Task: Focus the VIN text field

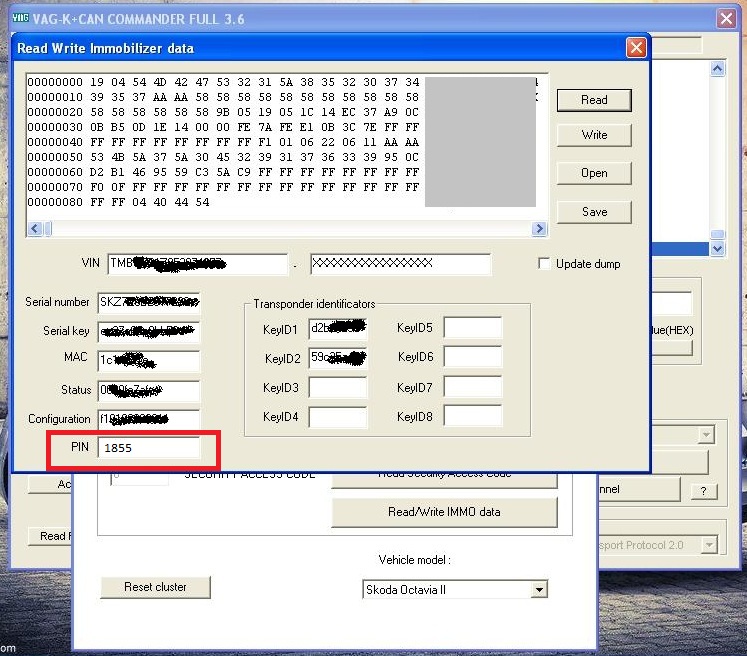Action: [x=197, y=264]
